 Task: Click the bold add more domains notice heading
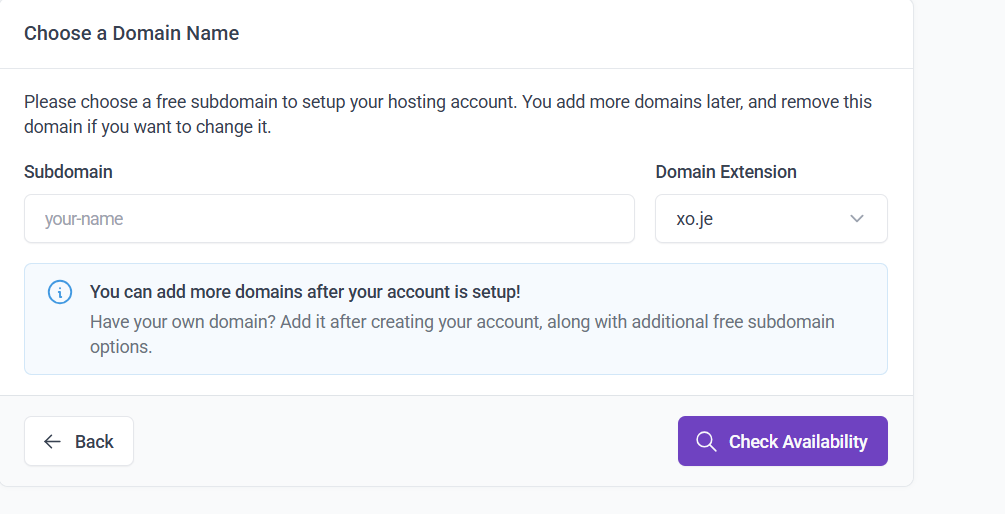(x=305, y=292)
